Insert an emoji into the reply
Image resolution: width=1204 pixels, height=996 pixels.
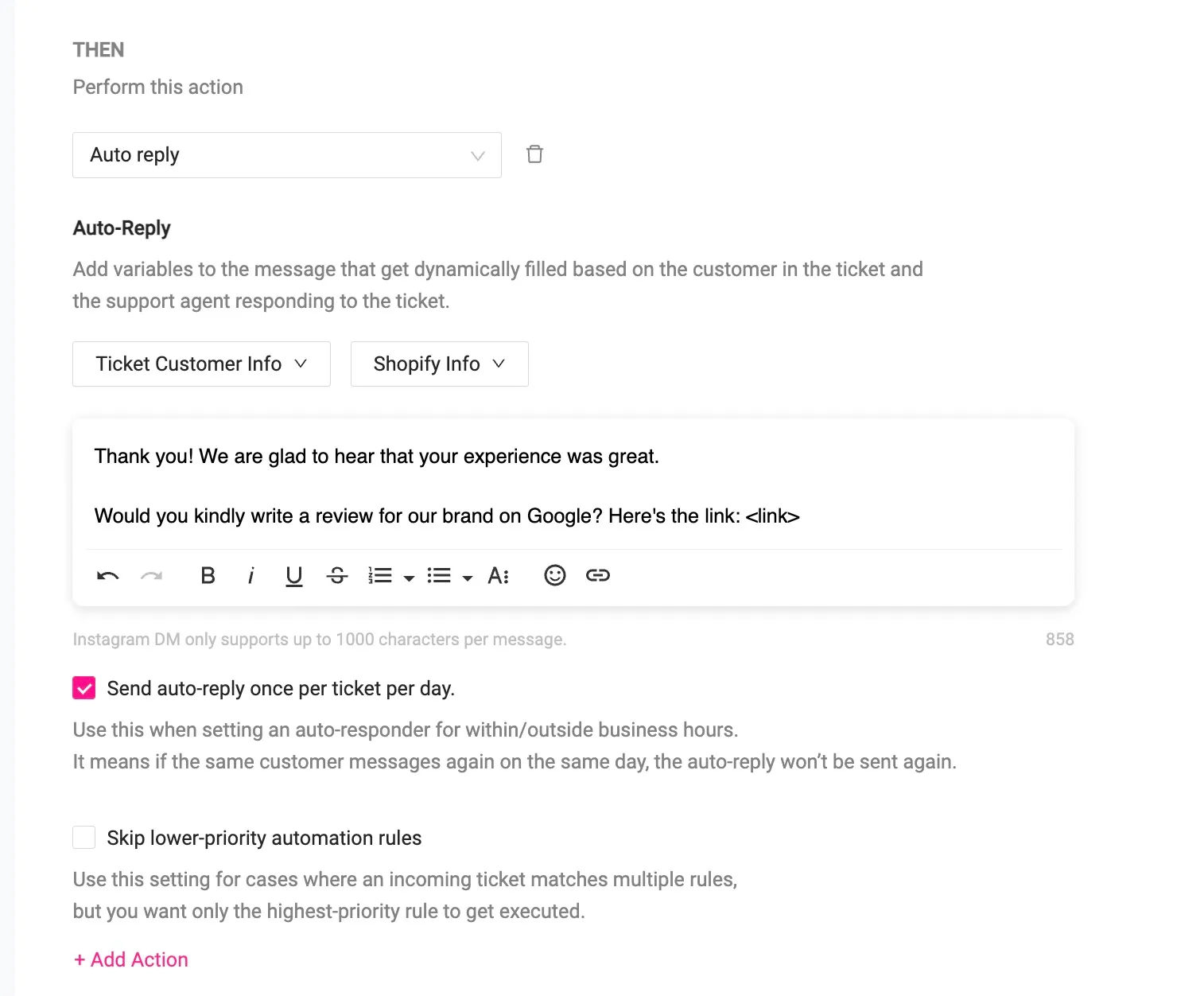[554, 575]
